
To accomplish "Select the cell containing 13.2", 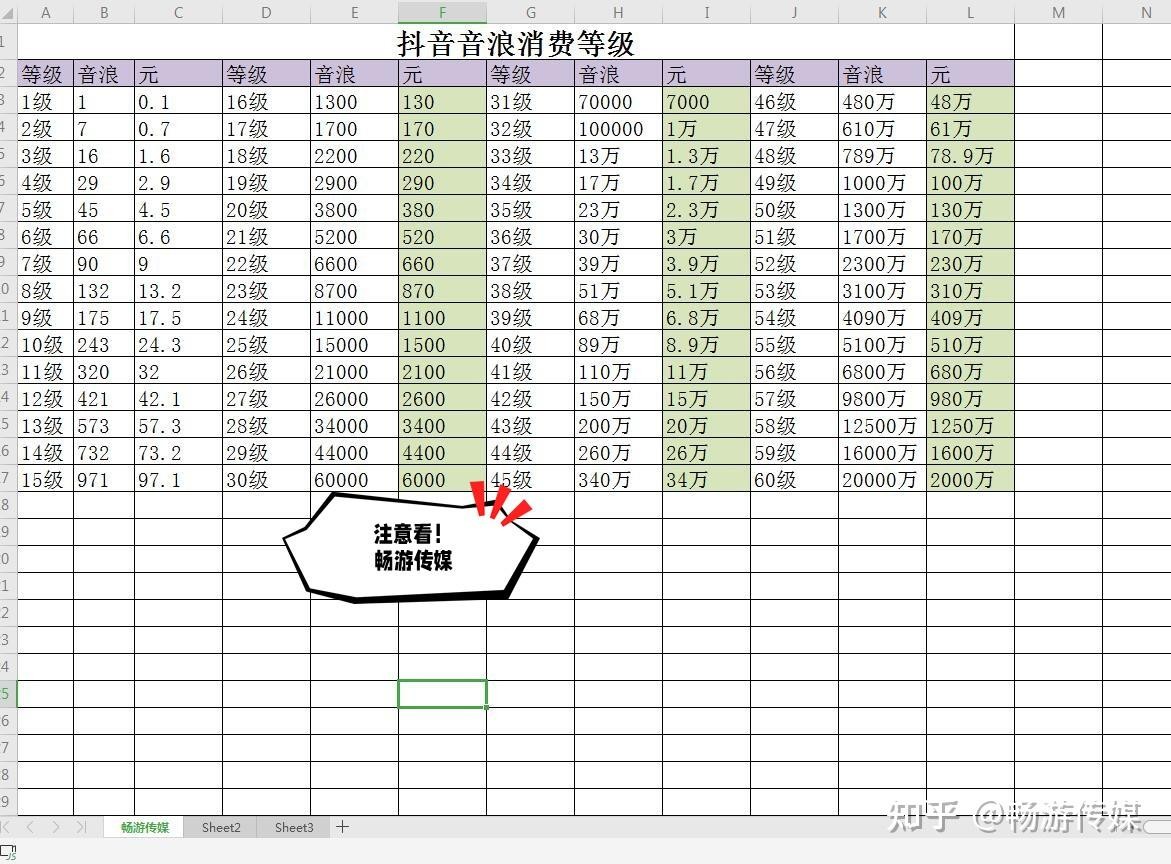I will click(x=178, y=290).
